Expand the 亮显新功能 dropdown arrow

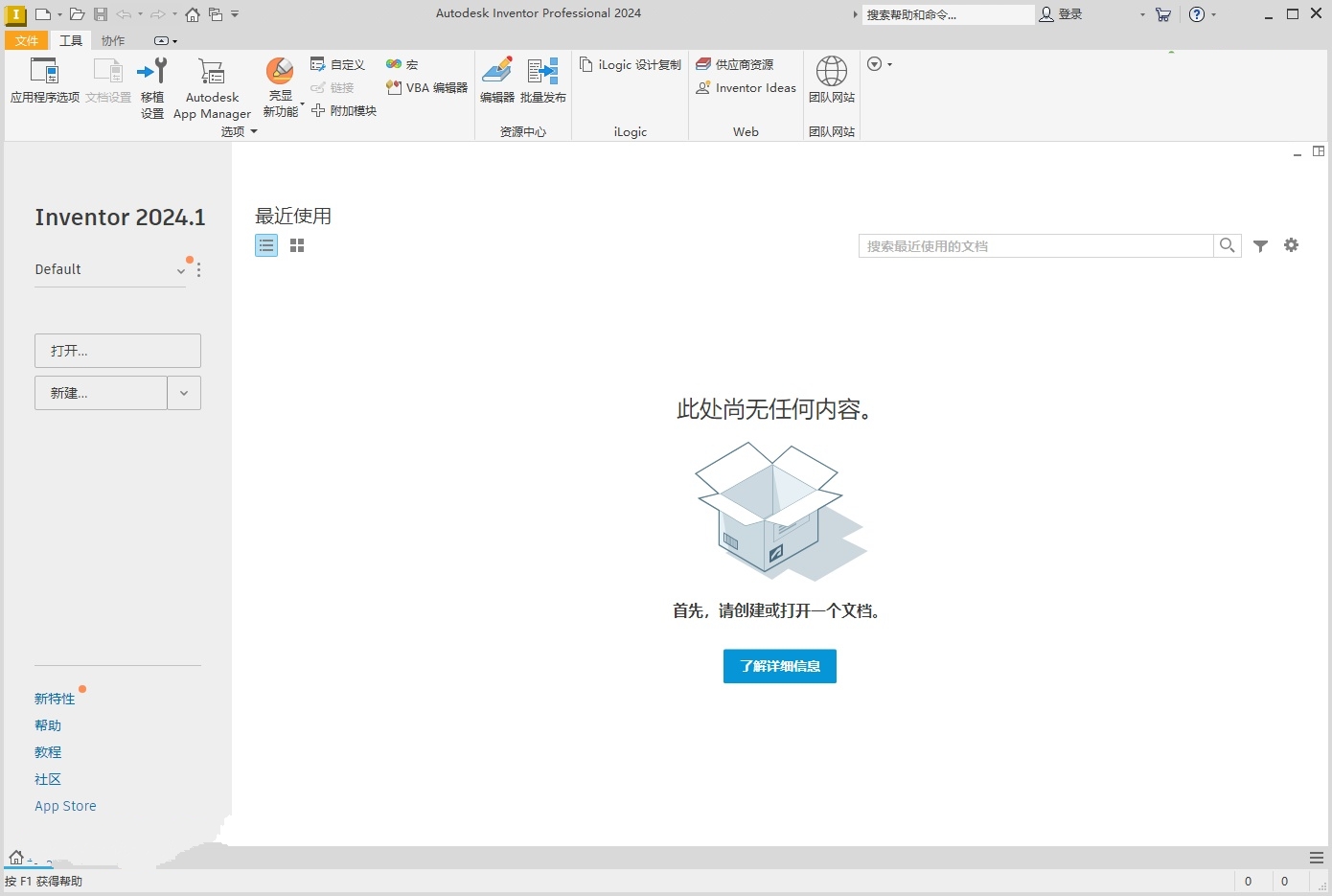click(302, 104)
